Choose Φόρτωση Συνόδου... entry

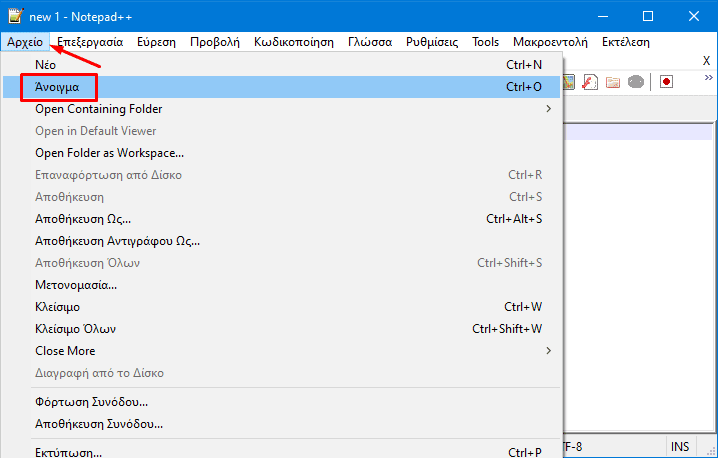[282, 402]
